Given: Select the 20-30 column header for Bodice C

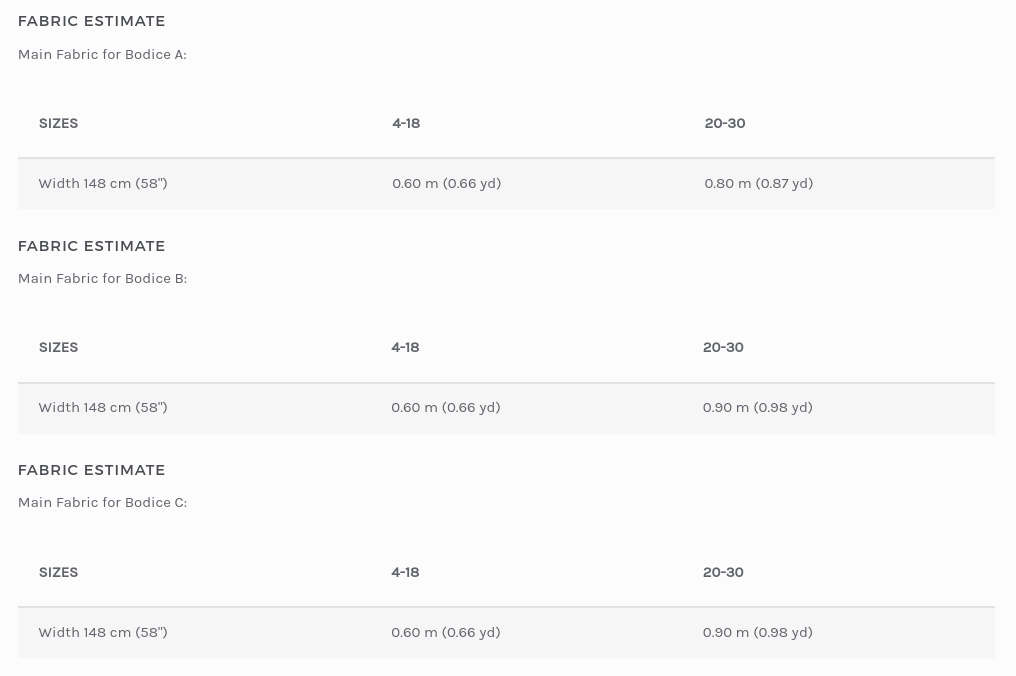Looking at the screenshot, I should coord(723,572).
